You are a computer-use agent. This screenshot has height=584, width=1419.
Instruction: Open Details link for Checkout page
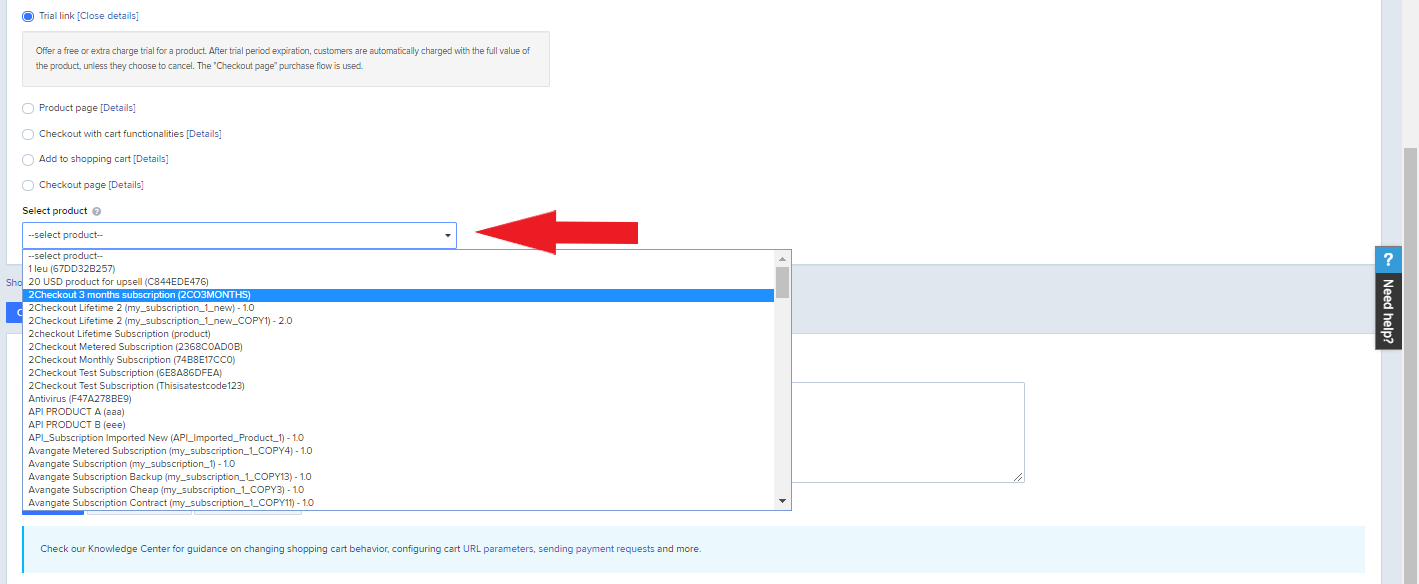[x=126, y=185]
